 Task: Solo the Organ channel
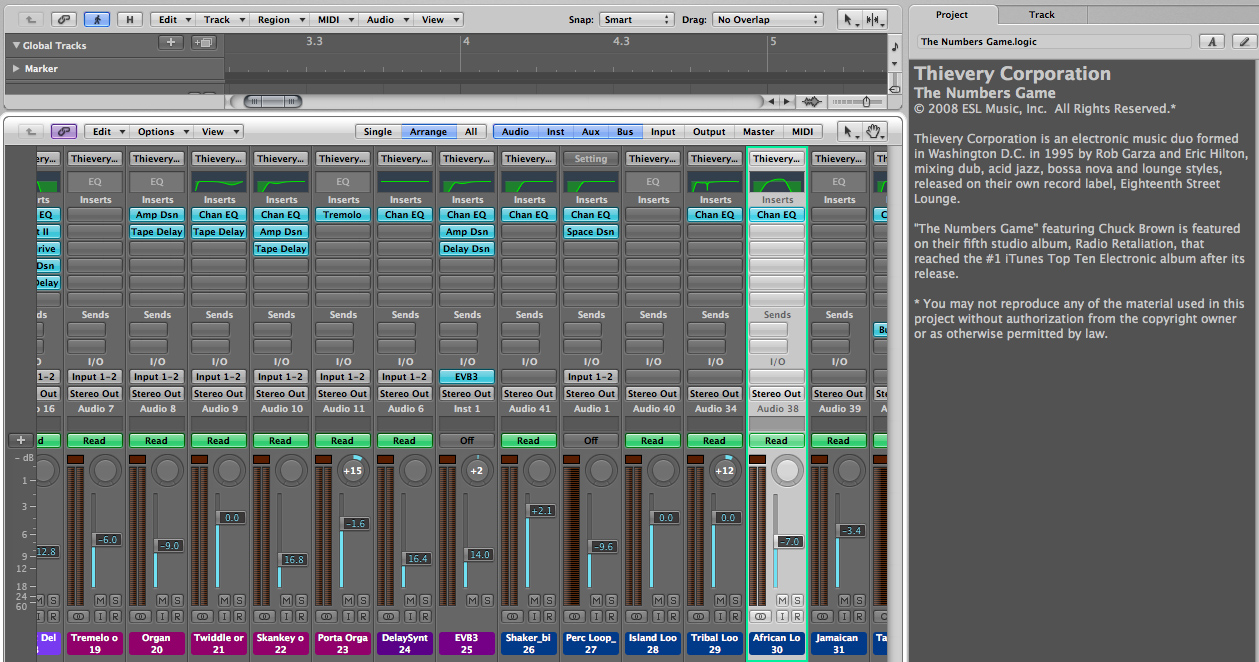click(177, 600)
